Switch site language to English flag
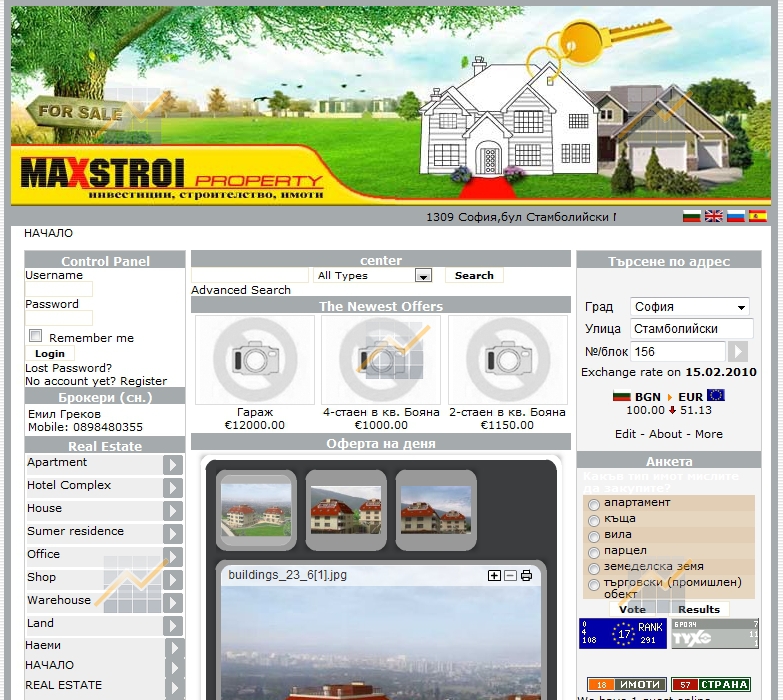 [x=713, y=216]
